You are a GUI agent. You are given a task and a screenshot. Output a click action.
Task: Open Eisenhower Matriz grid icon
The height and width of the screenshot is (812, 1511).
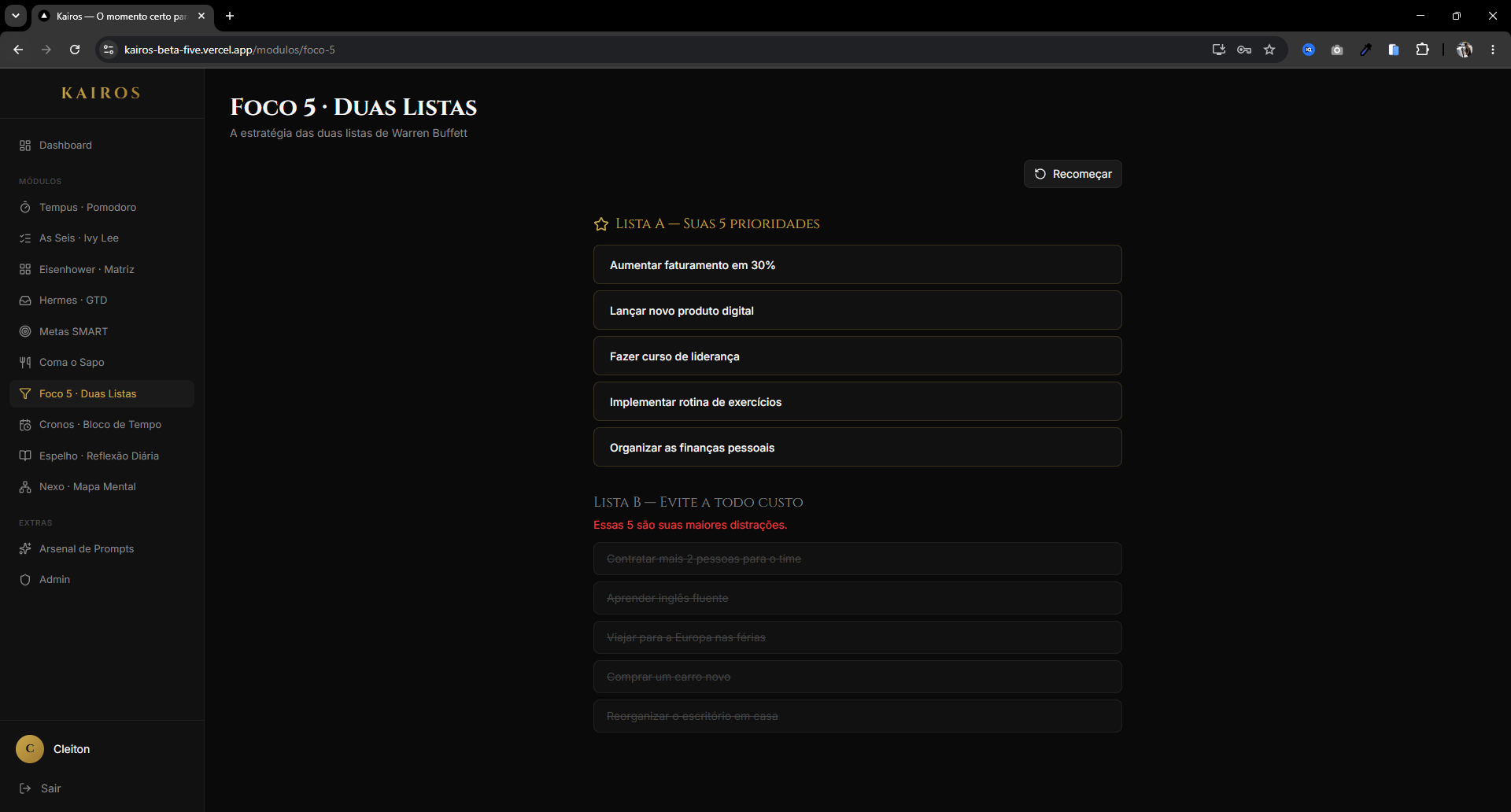pyautogui.click(x=25, y=270)
